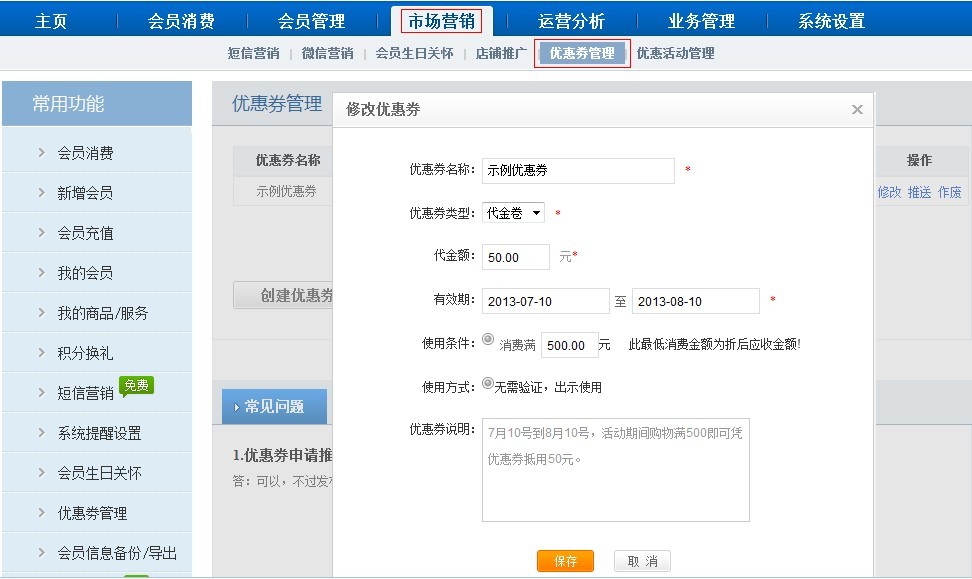Click the arrow icon in 常见问题 header
Image resolution: width=972 pixels, height=579 pixels.
pos(236,407)
